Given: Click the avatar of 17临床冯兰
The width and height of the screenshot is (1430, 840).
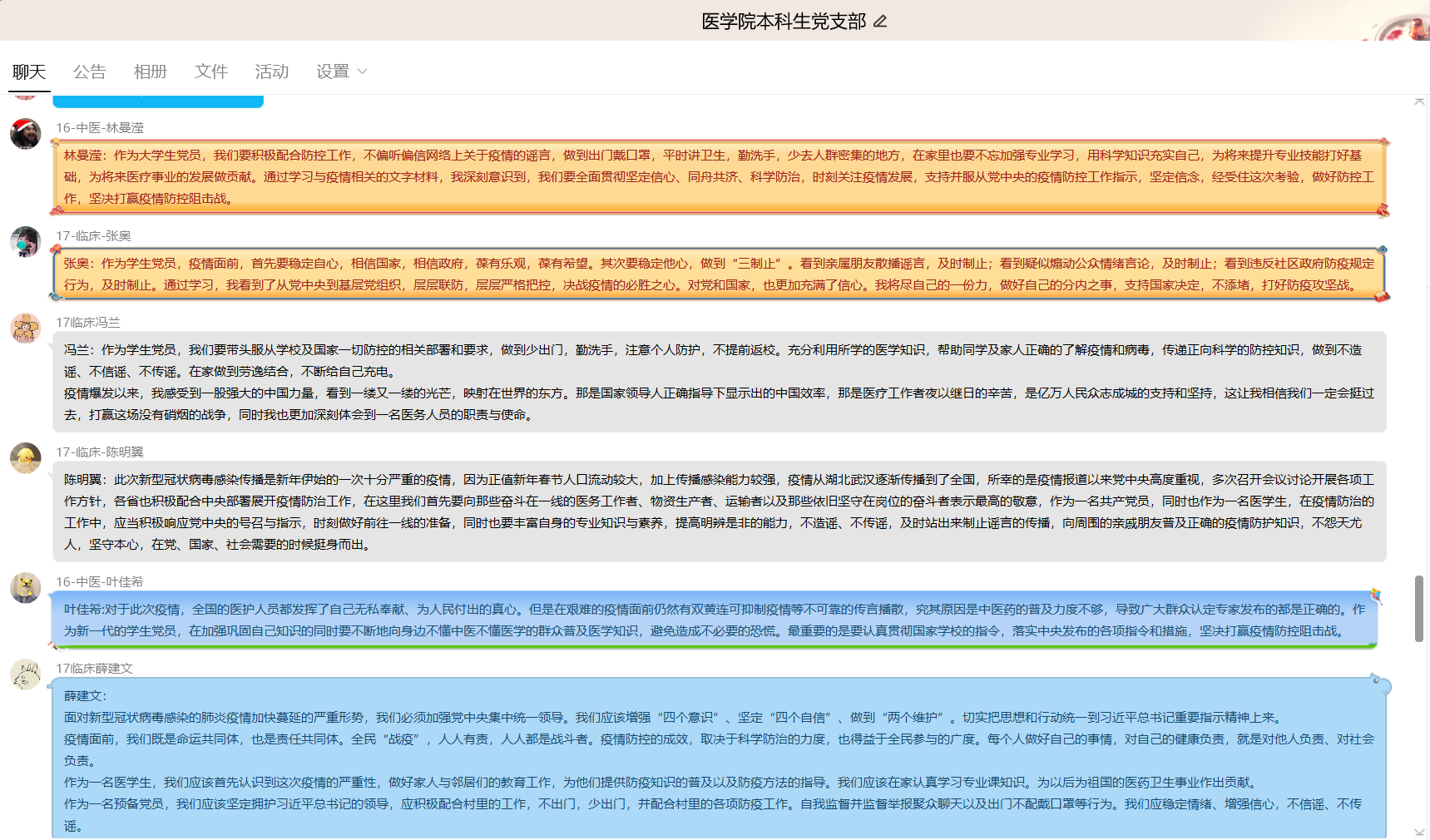Looking at the screenshot, I should pyautogui.click(x=26, y=329).
